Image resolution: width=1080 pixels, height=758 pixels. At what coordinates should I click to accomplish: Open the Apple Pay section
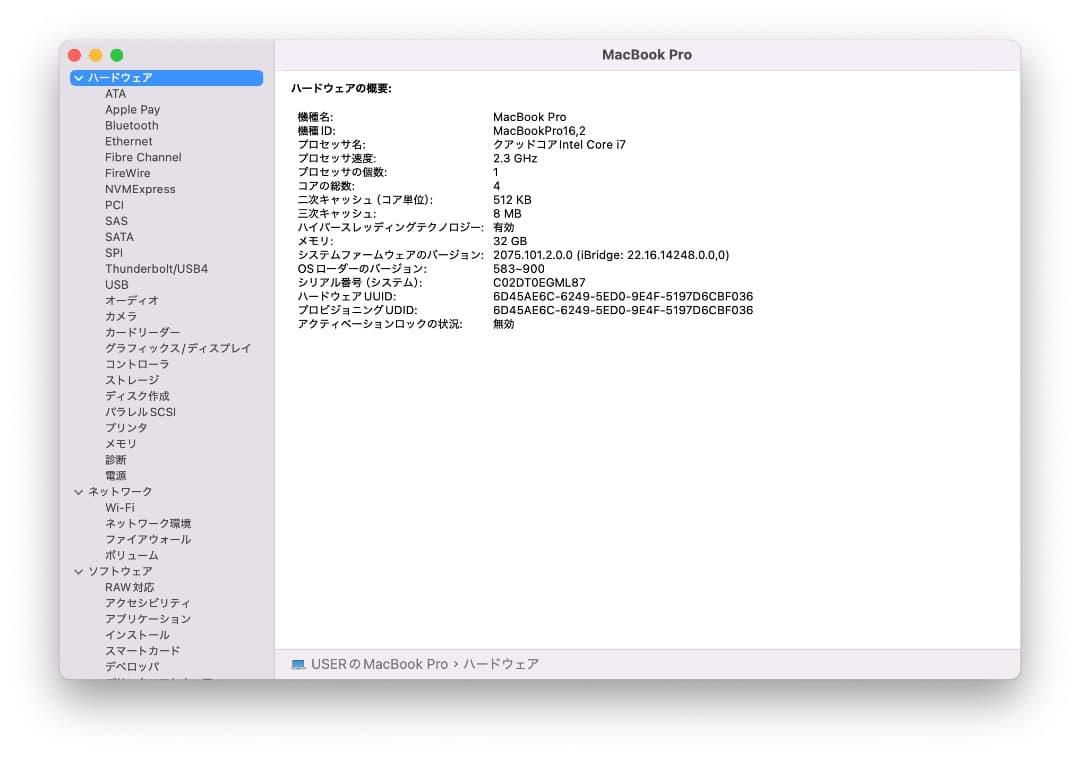(131, 109)
